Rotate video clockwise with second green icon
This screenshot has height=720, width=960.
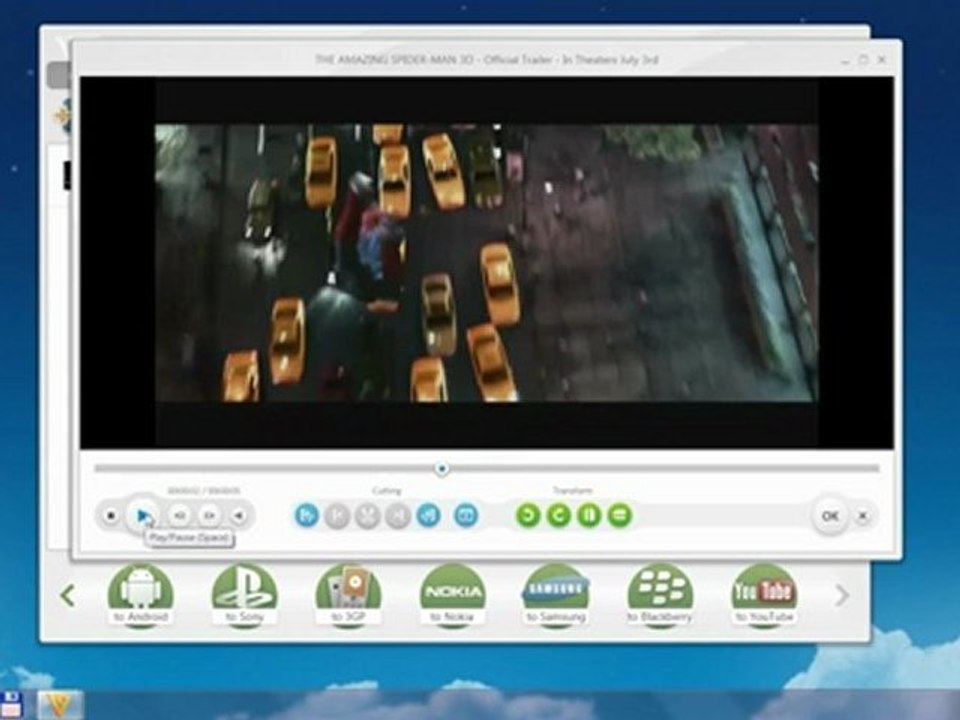[558, 516]
